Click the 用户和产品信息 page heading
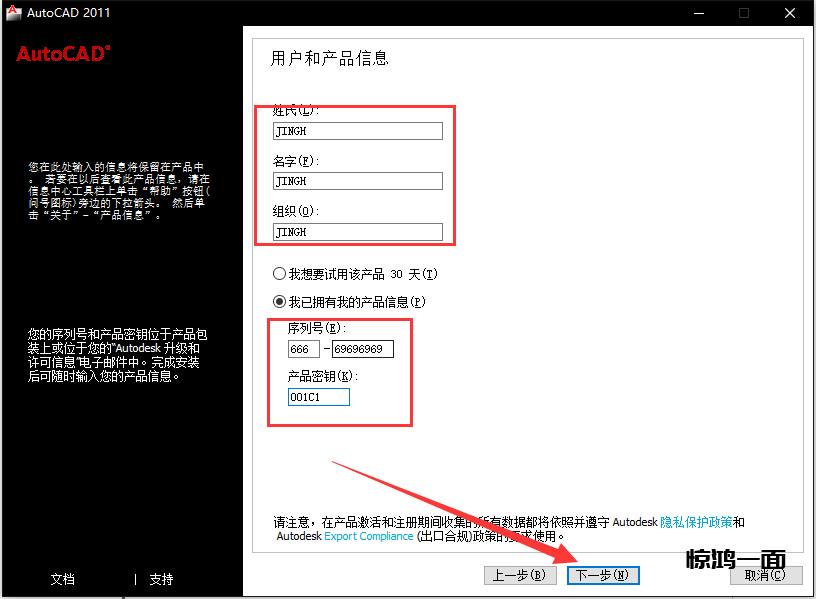 tap(330, 59)
